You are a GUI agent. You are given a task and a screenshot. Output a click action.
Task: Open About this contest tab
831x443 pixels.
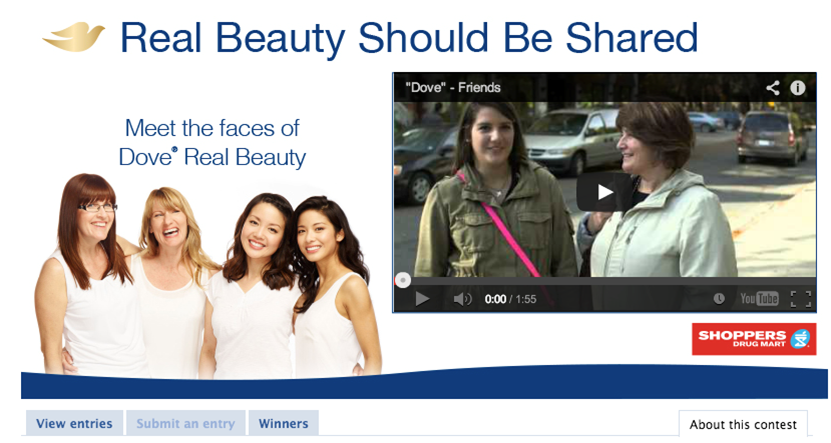coord(743,424)
